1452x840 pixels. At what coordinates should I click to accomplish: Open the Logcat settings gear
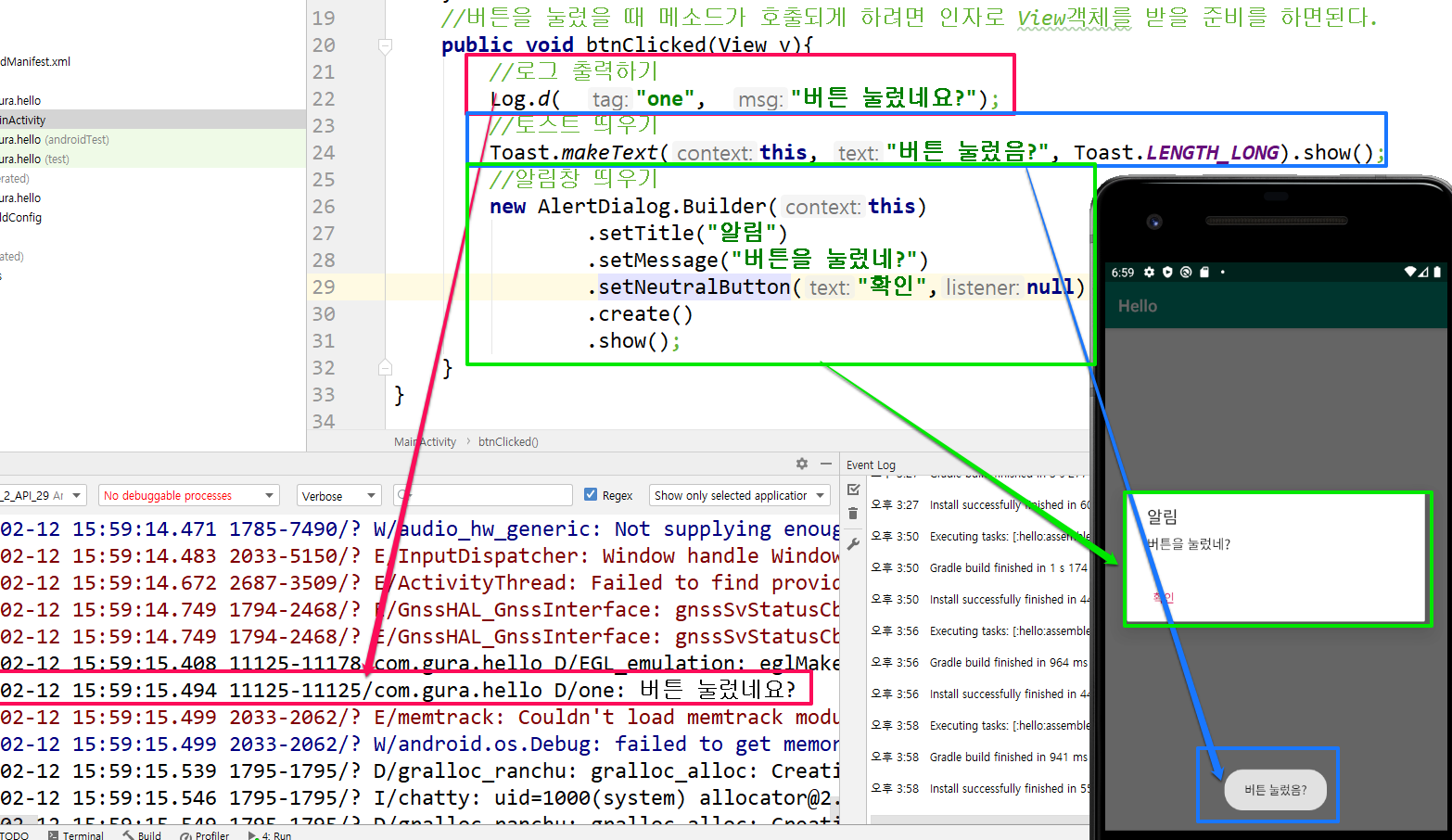click(x=802, y=464)
